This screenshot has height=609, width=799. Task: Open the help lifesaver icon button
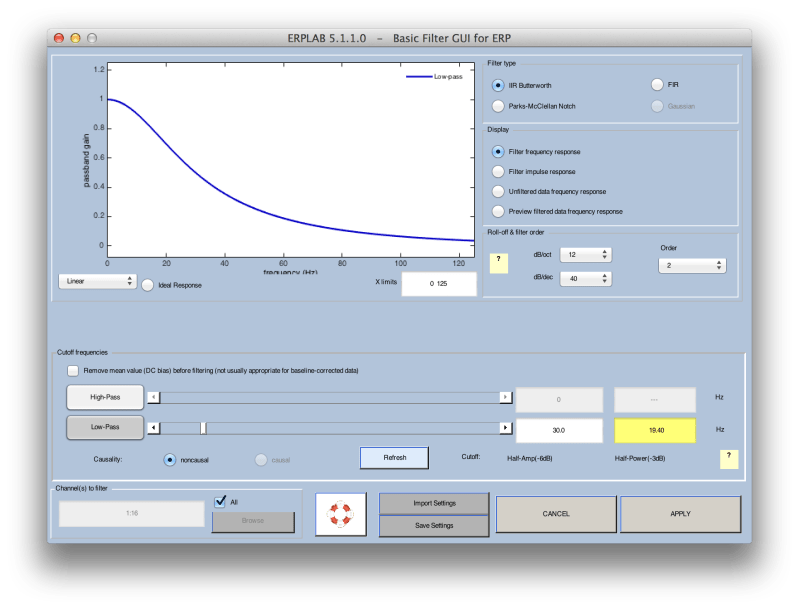click(340, 514)
